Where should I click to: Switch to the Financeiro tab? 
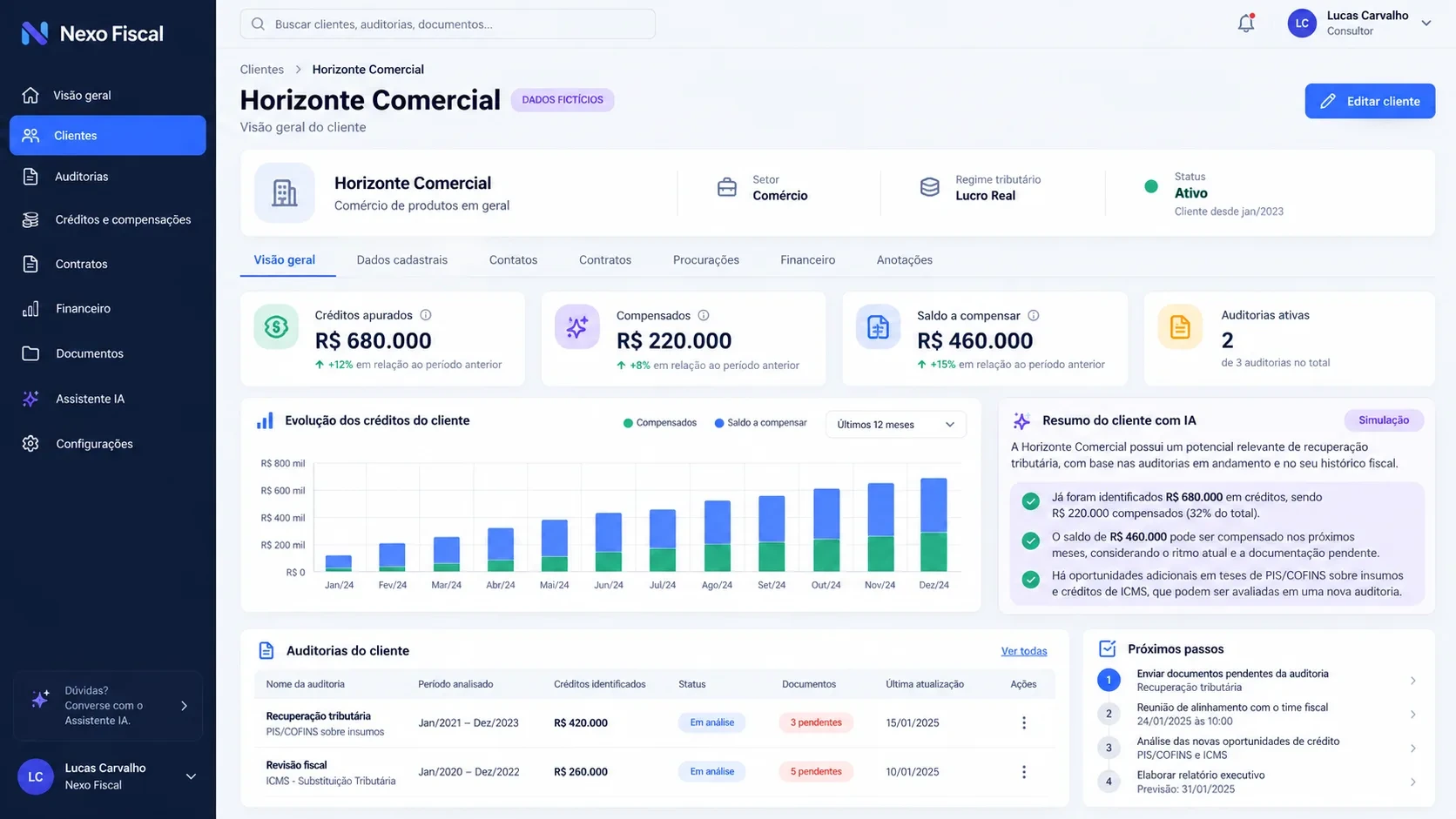(808, 260)
